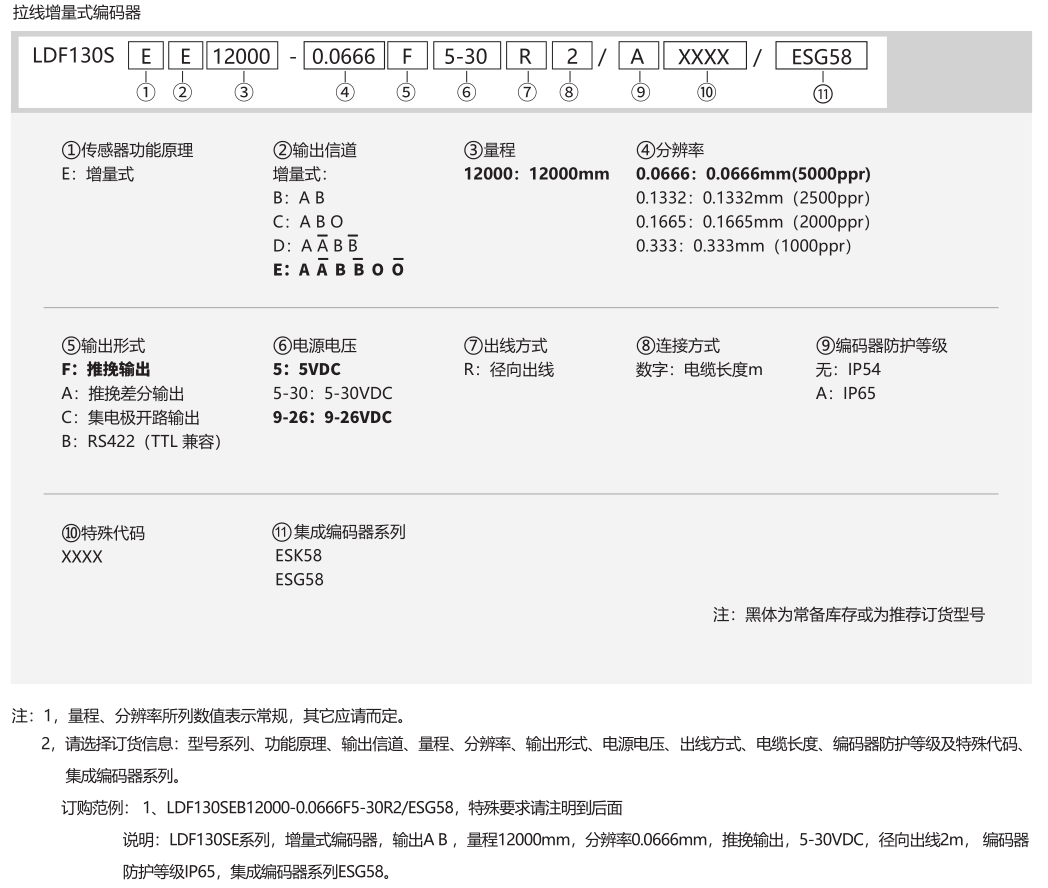Select the resolution 0.0666mm(5000ppr) line
Viewport: 1048px width, 888px height.
click(x=753, y=174)
